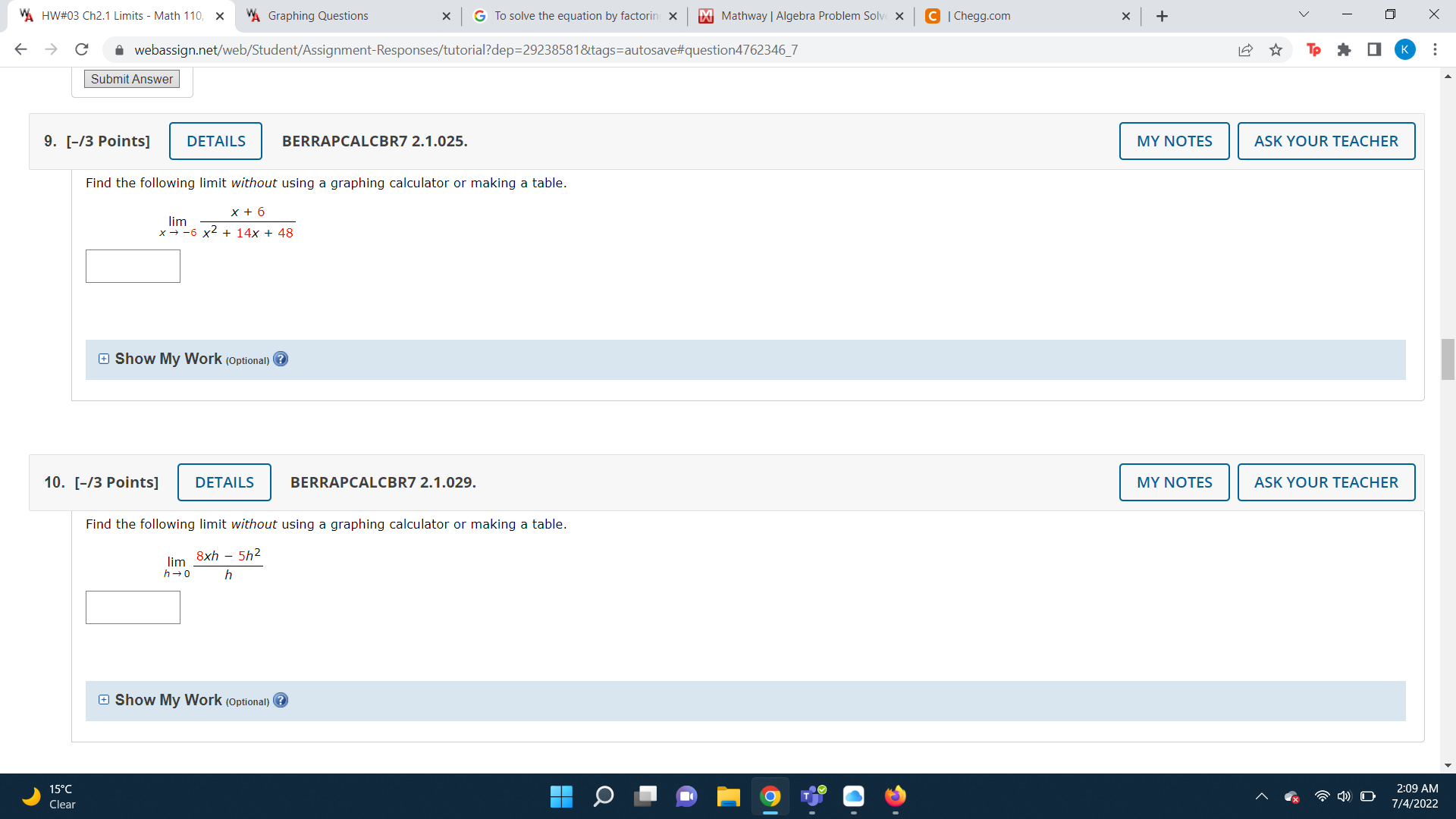
Task: Expand Show My Work for question 9
Action: pyautogui.click(x=104, y=359)
